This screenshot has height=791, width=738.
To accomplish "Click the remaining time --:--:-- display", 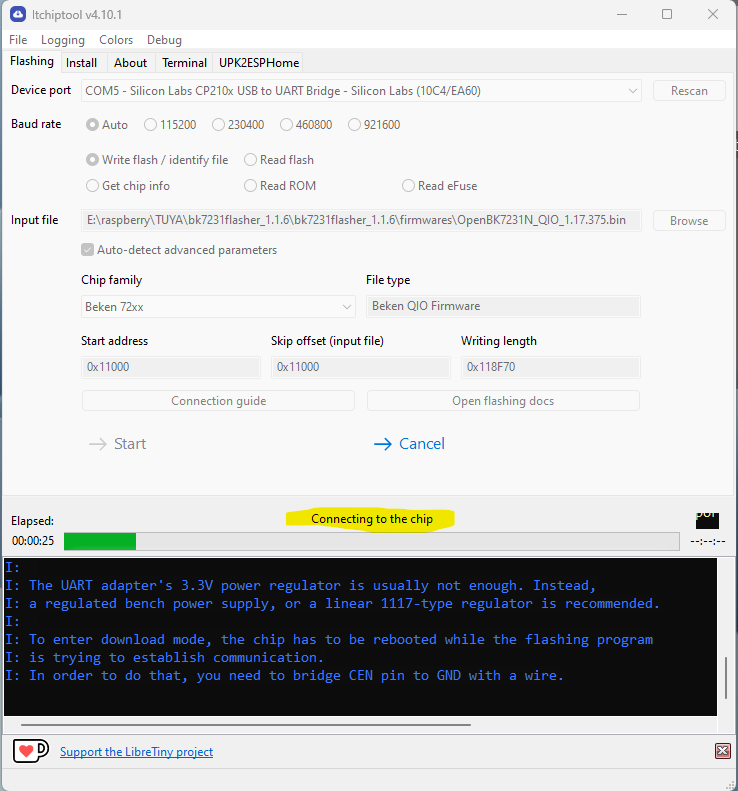I will click(708, 541).
